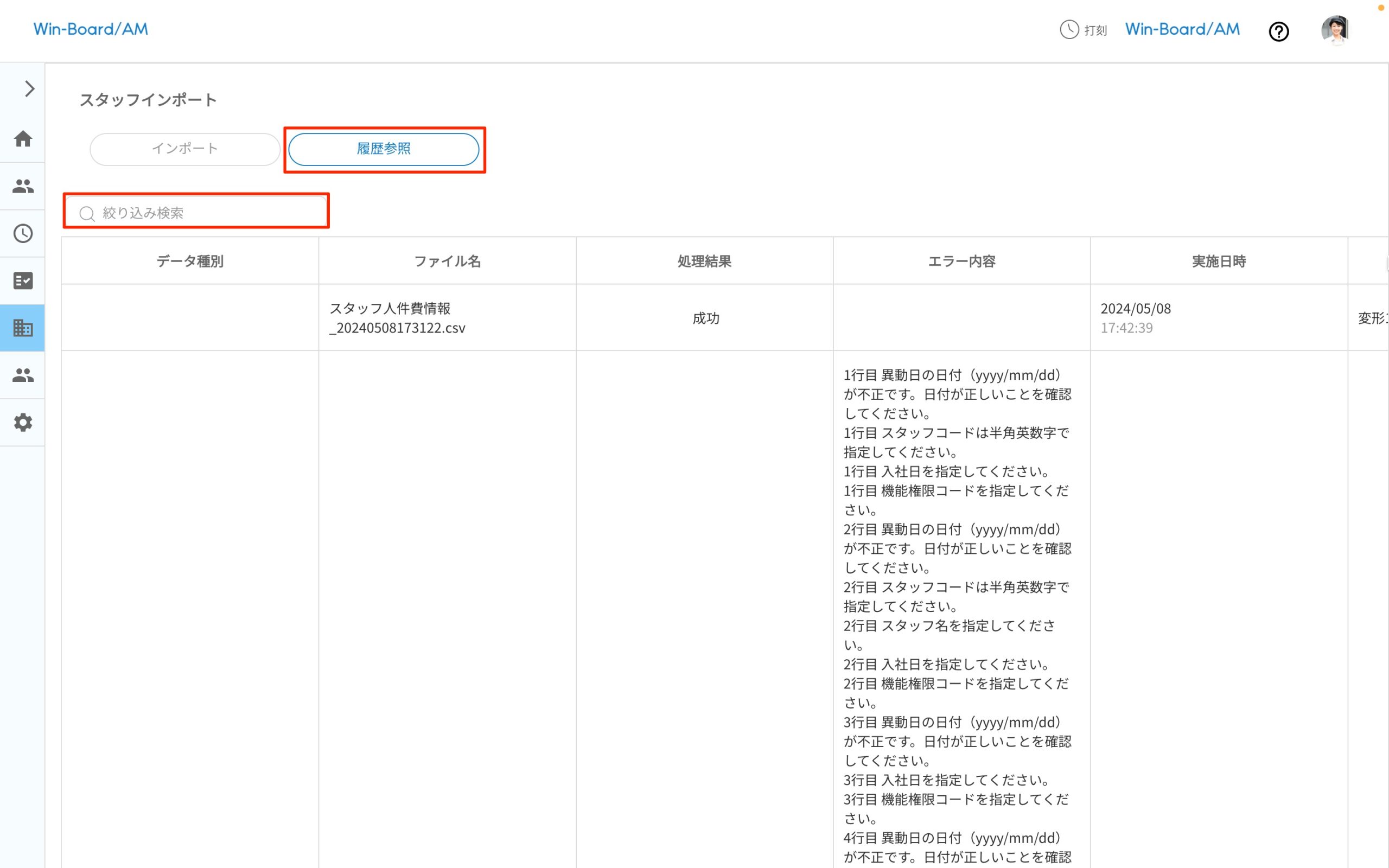This screenshot has height=868, width=1389.
Task: Open the attendance clock icon in sidebar
Action: coord(23,233)
